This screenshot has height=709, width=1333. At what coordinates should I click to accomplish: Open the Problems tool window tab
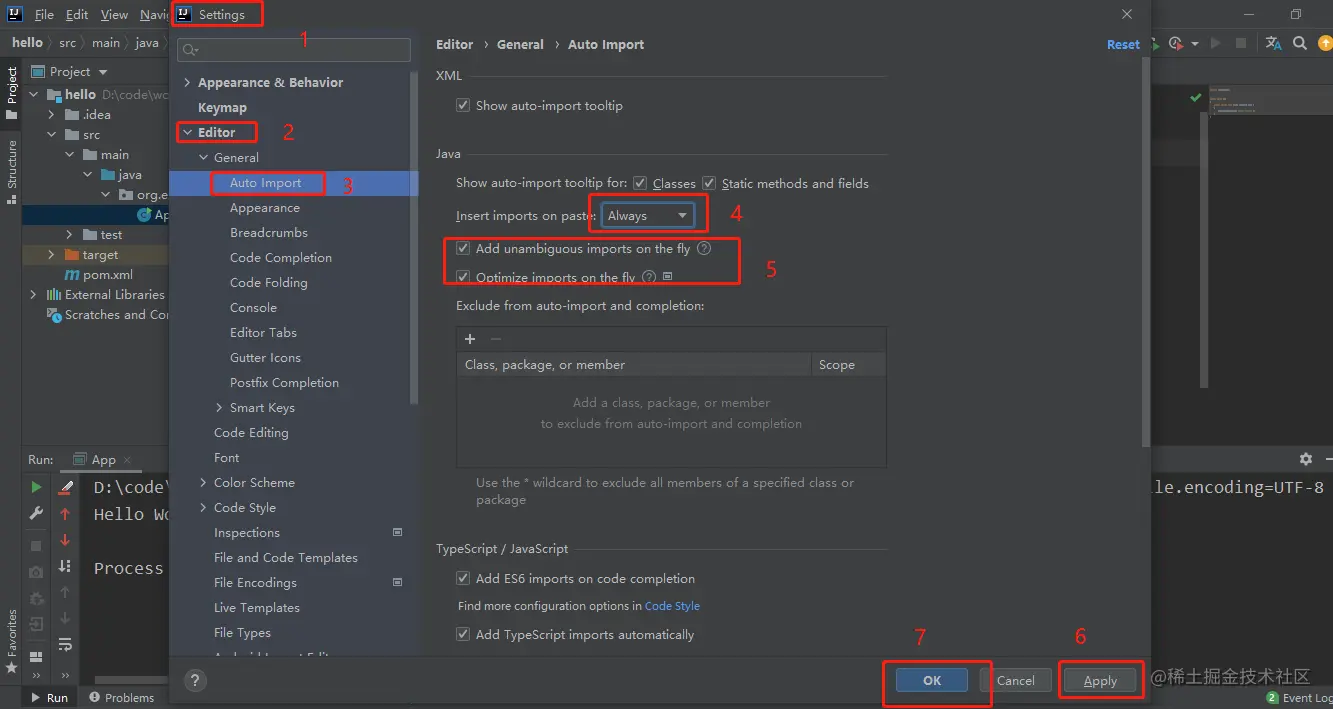(x=122, y=698)
